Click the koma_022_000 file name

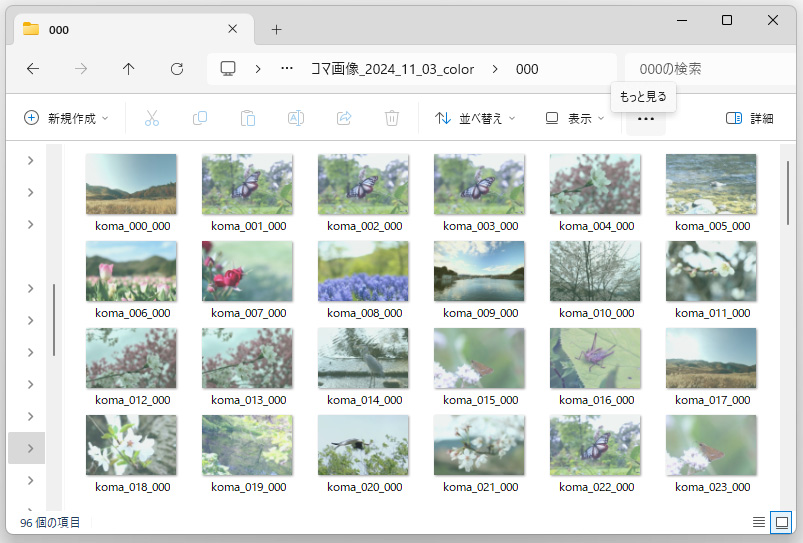597,487
